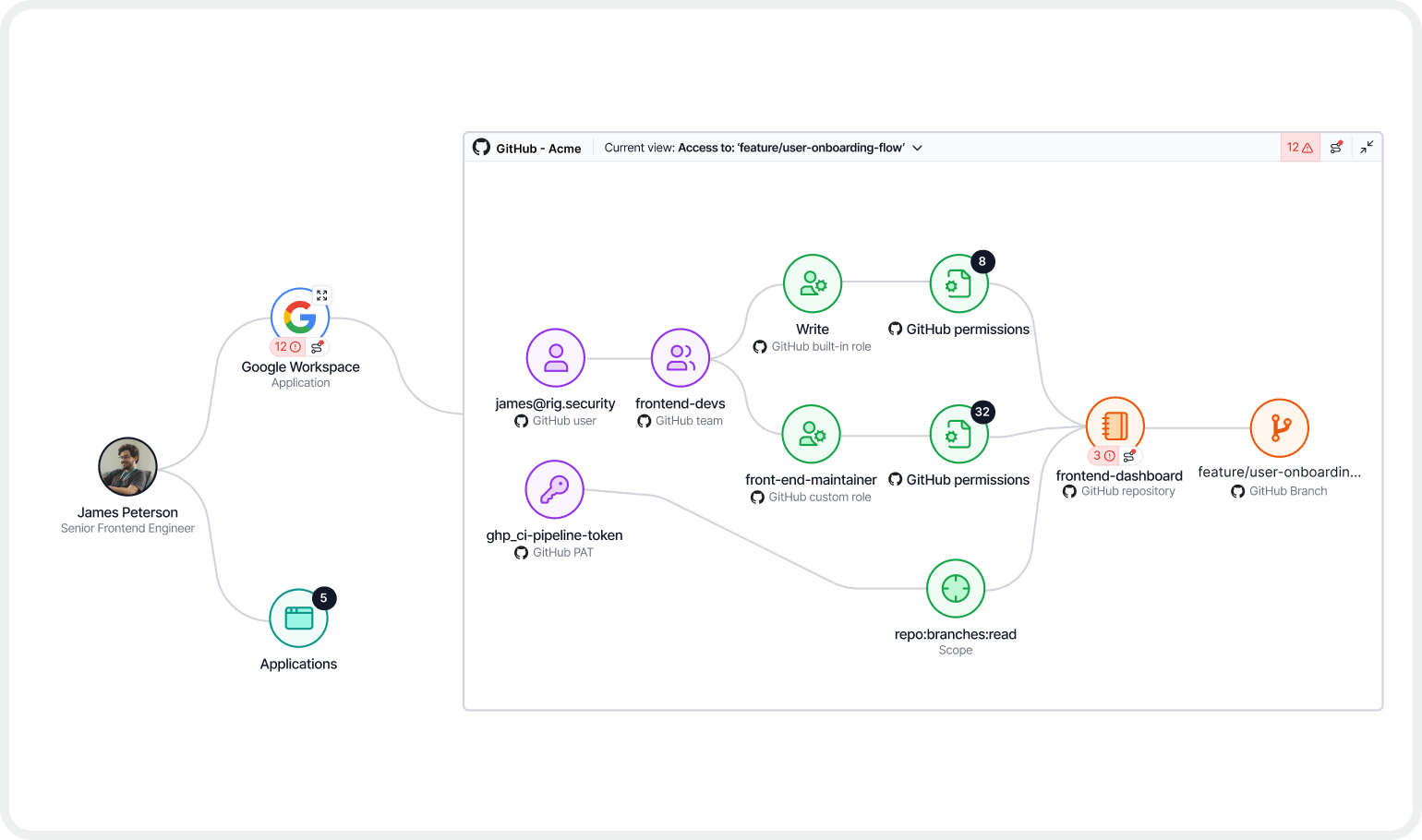This screenshot has height=840, width=1422.
Task: Open the Current view dropdown chevron
Action: point(918,148)
